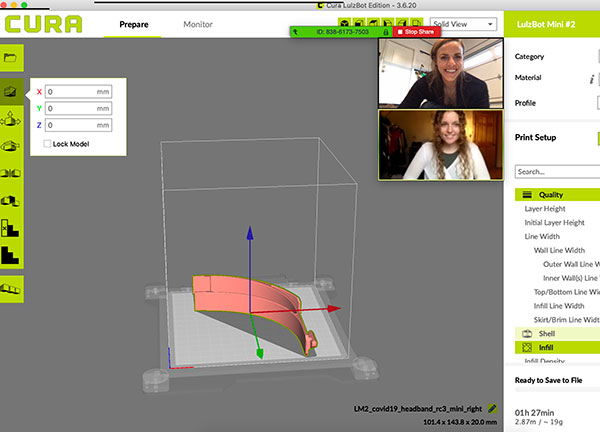
Task: Click the LM2_covid19_headband_rc3_mini_right file name
Action: click(418, 409)
